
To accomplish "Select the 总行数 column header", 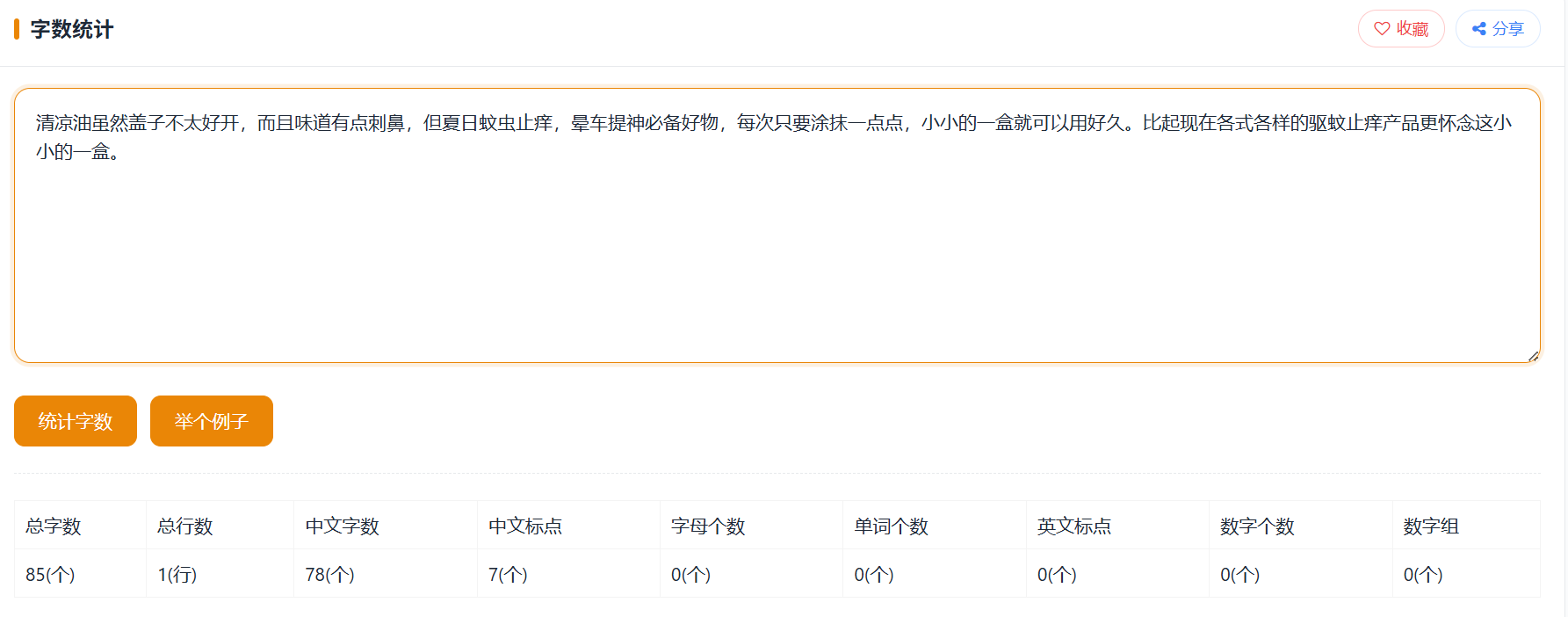I will [x=220, y=526].
